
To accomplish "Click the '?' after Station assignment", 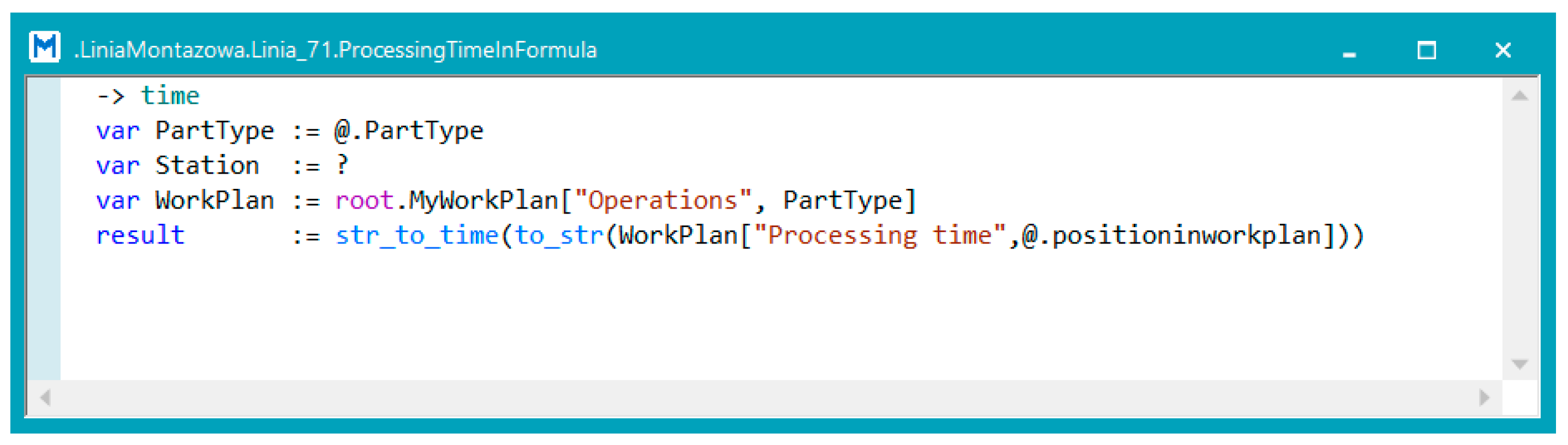I will pyautogui.click(x=342, y=164).
